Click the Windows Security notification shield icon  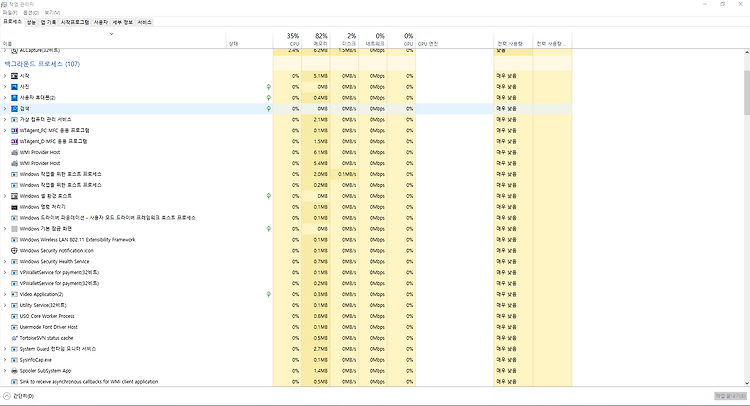point(14,251)
